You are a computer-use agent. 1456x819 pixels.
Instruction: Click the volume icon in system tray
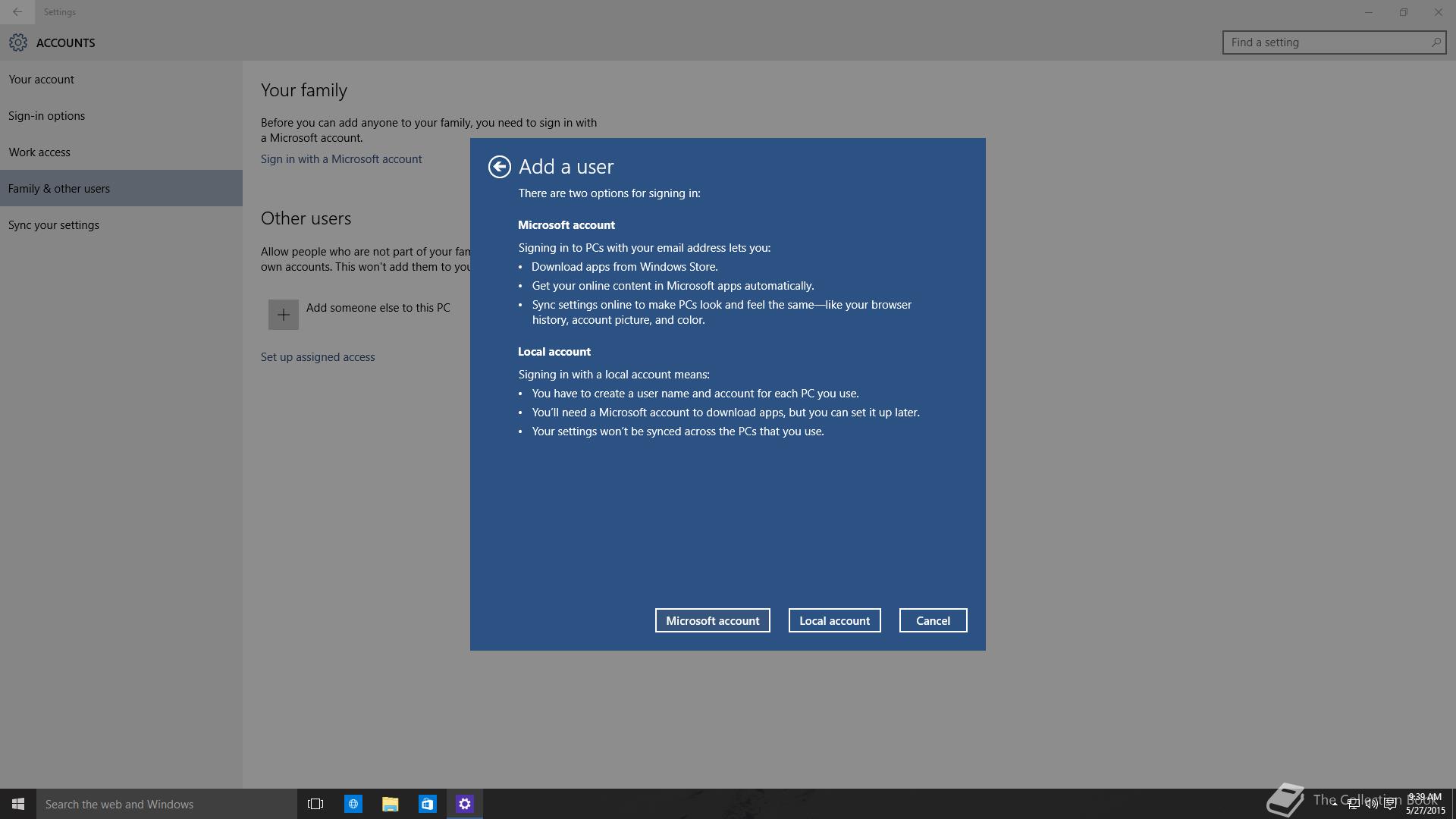[x=1371, y=805]
